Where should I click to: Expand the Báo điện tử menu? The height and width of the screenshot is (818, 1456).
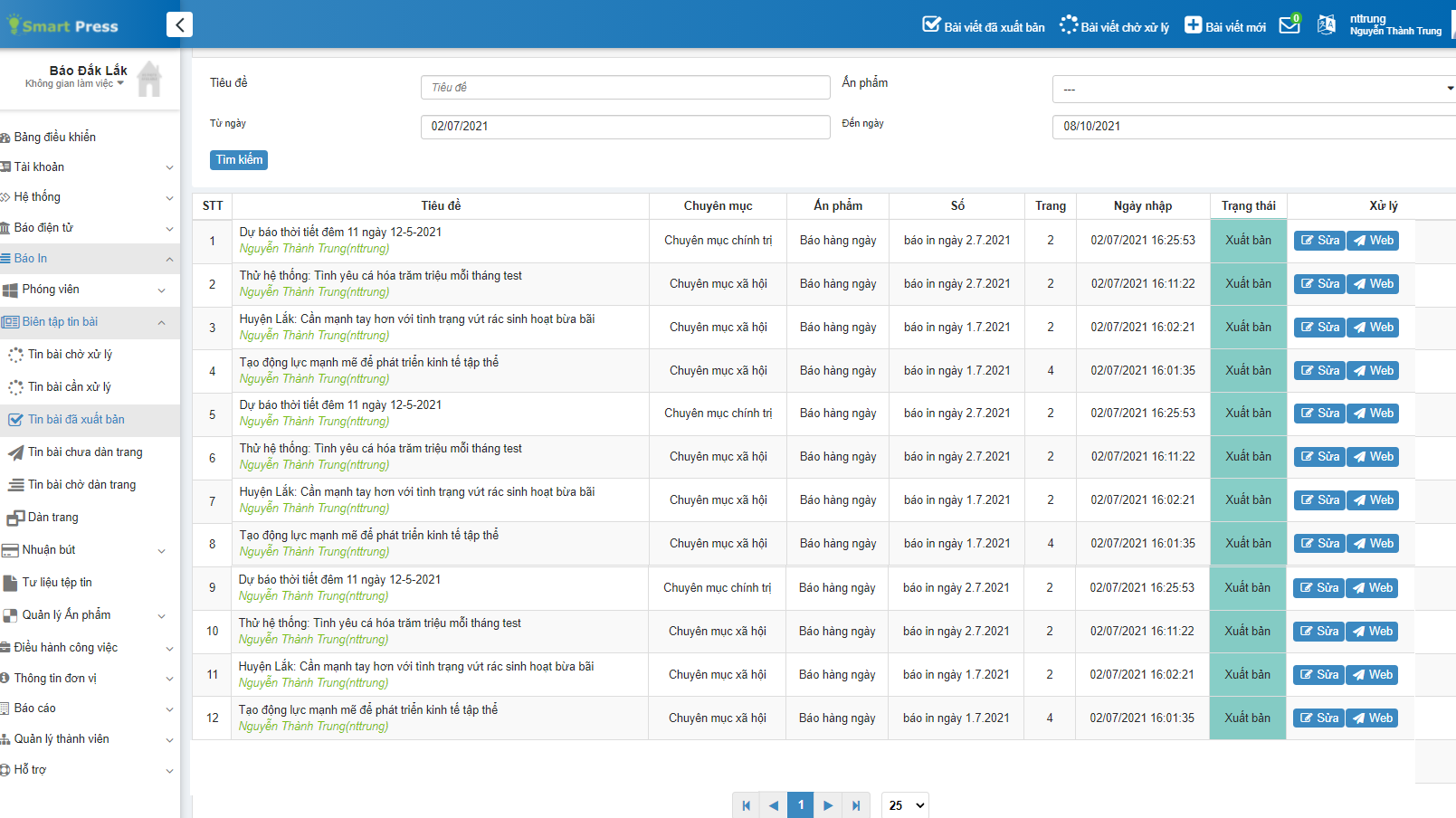(x=88, y=227)
